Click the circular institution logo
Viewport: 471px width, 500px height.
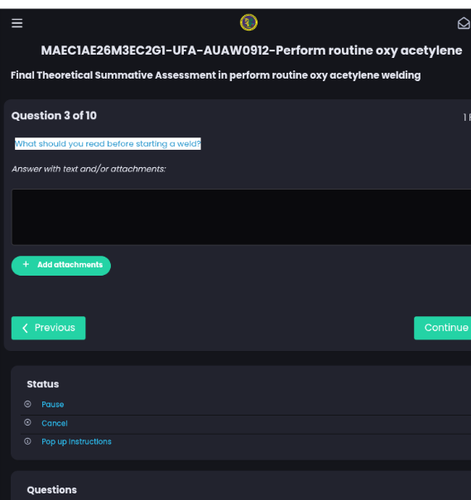click(249, 22)
